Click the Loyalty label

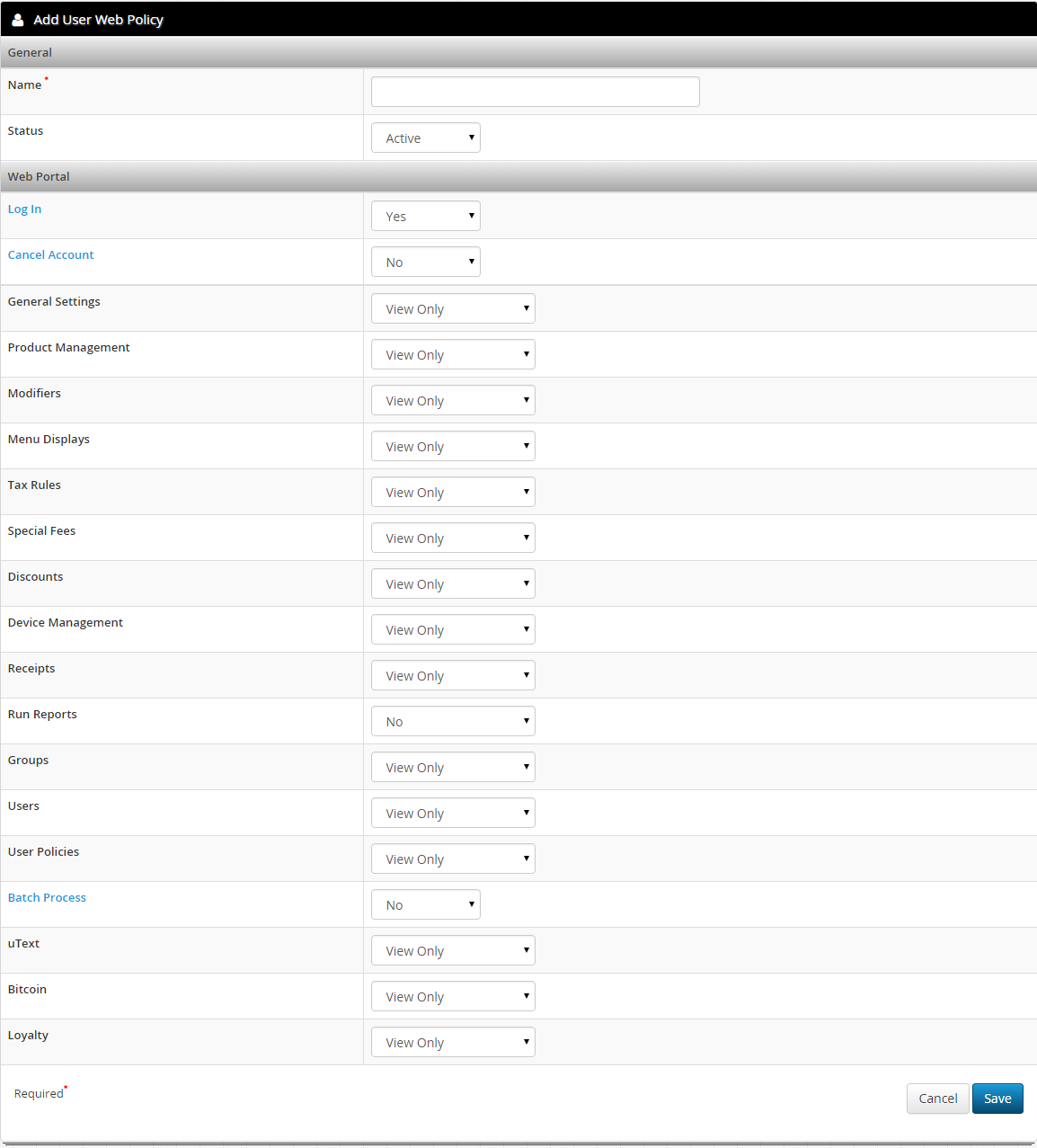[28, 1036]
